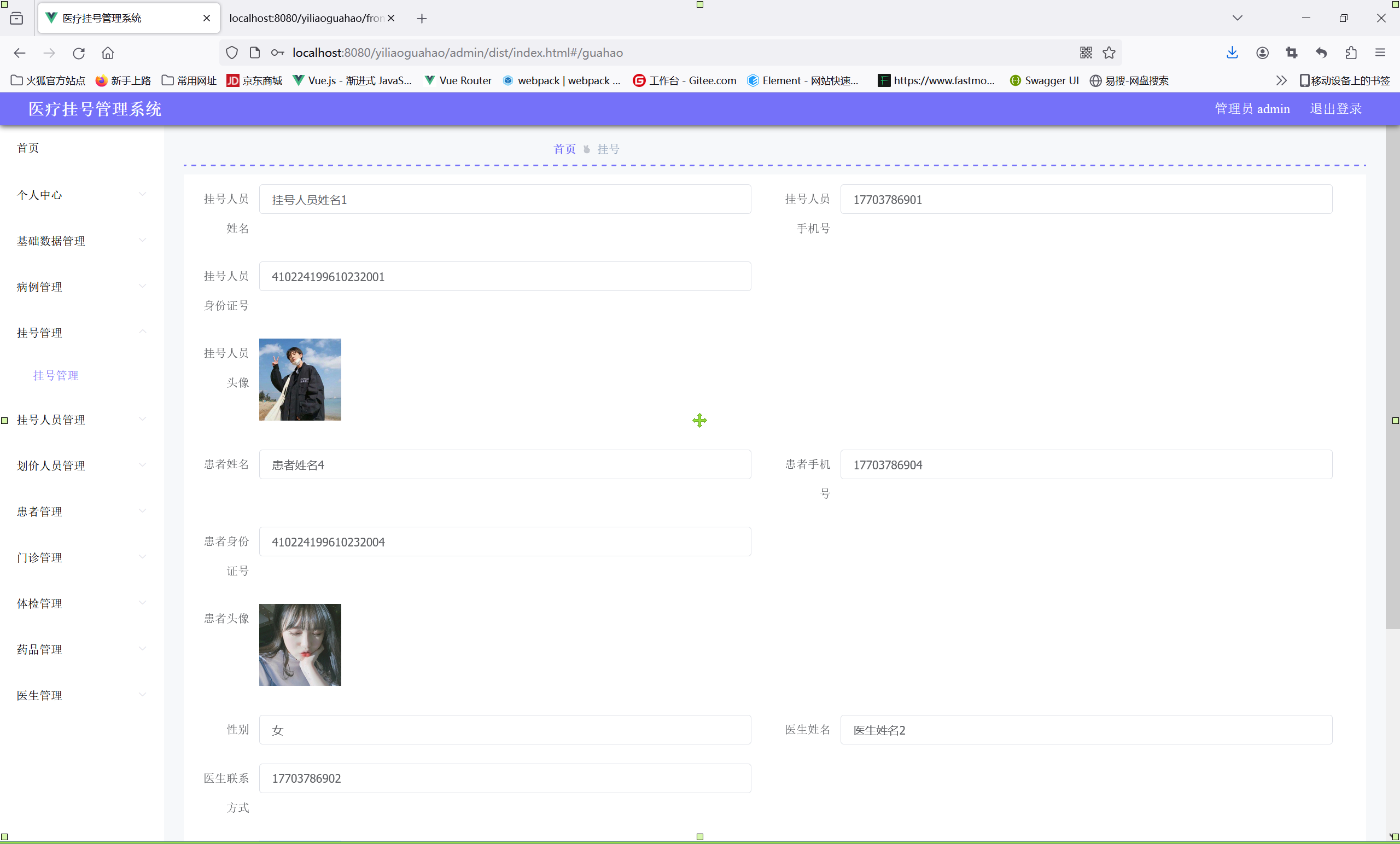Screen dimensions: 1400x844
Task: Click the browser home icon
Action: (108, 53)
